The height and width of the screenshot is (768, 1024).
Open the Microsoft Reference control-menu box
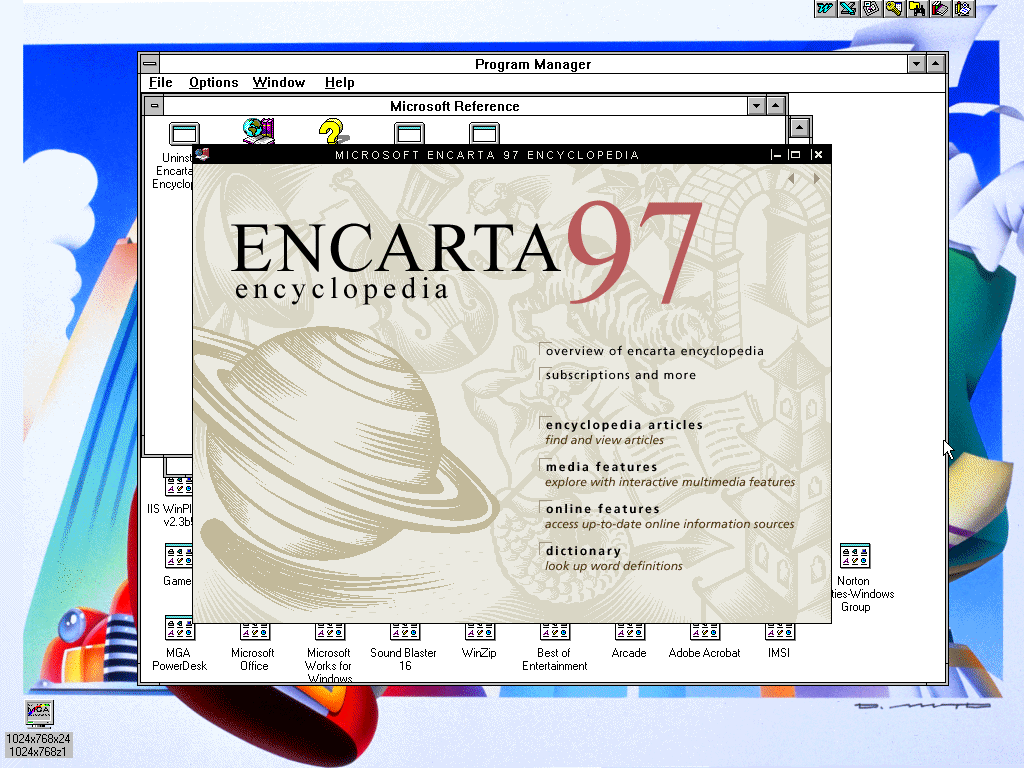pos(154,106)
